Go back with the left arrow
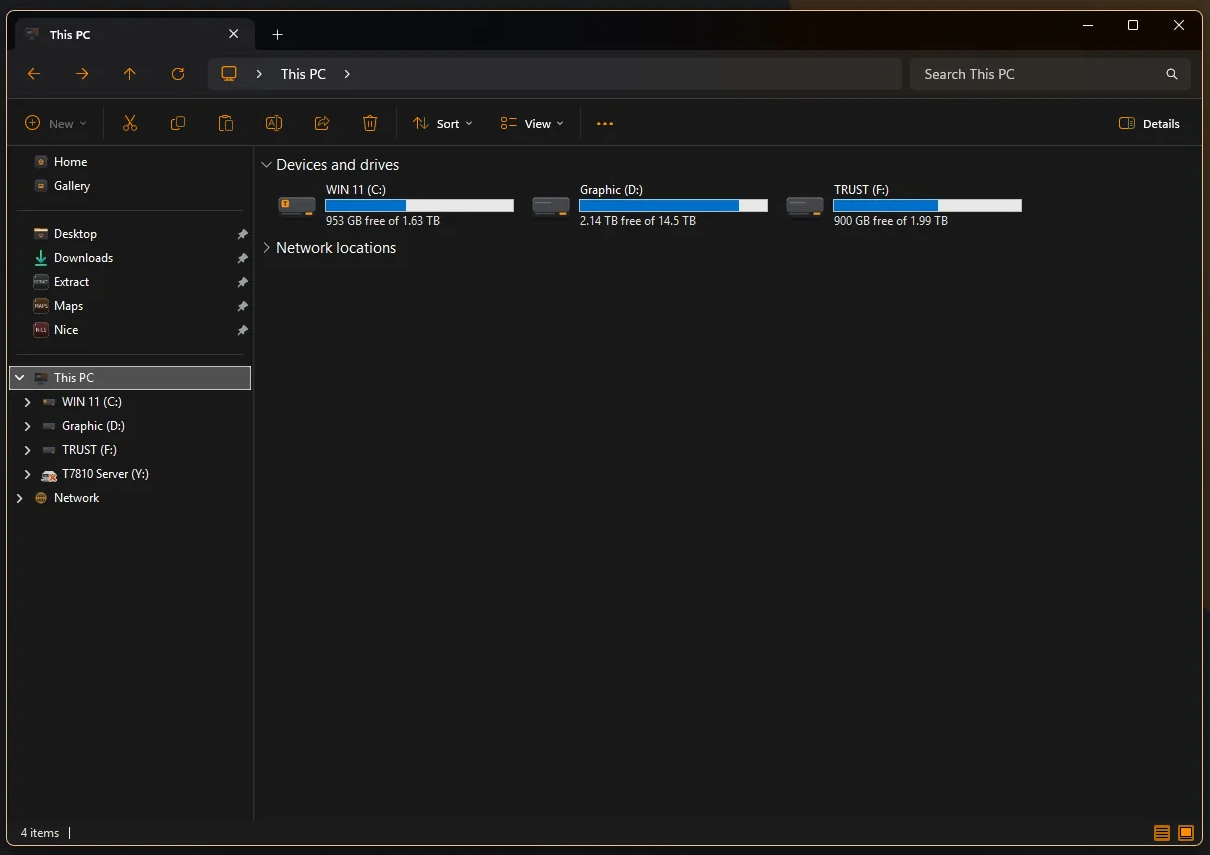This screenshot has height=855, width=1210. coord(34,74)
